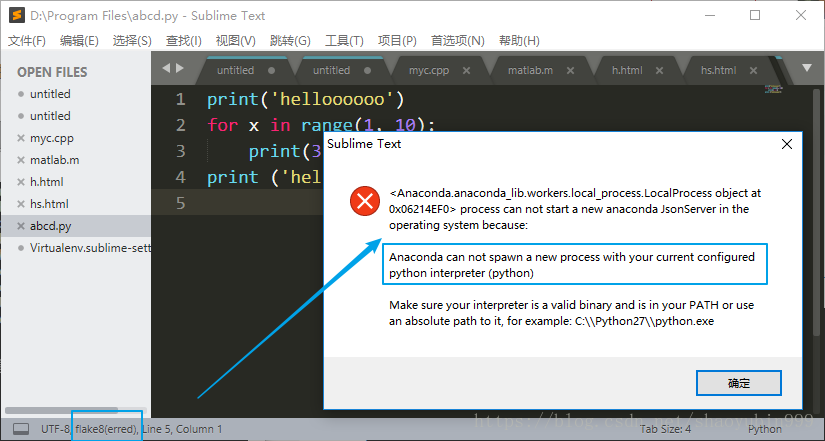Select matlab.m in the sidebar

click(55, 160)
